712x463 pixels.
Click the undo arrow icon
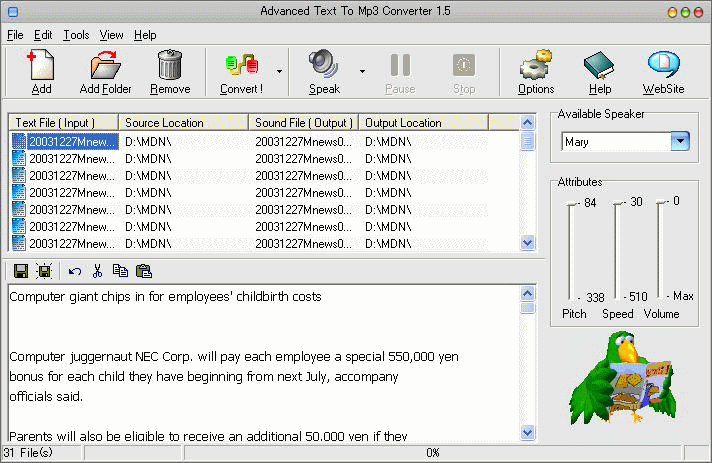[75, 271]
